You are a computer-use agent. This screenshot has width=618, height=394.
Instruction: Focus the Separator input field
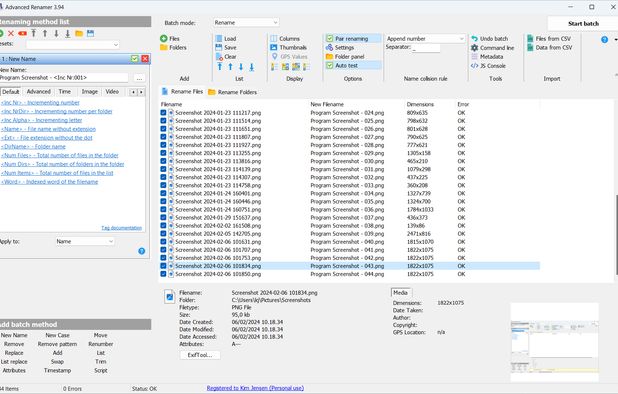pyautogui.click(x=426, y=48)
